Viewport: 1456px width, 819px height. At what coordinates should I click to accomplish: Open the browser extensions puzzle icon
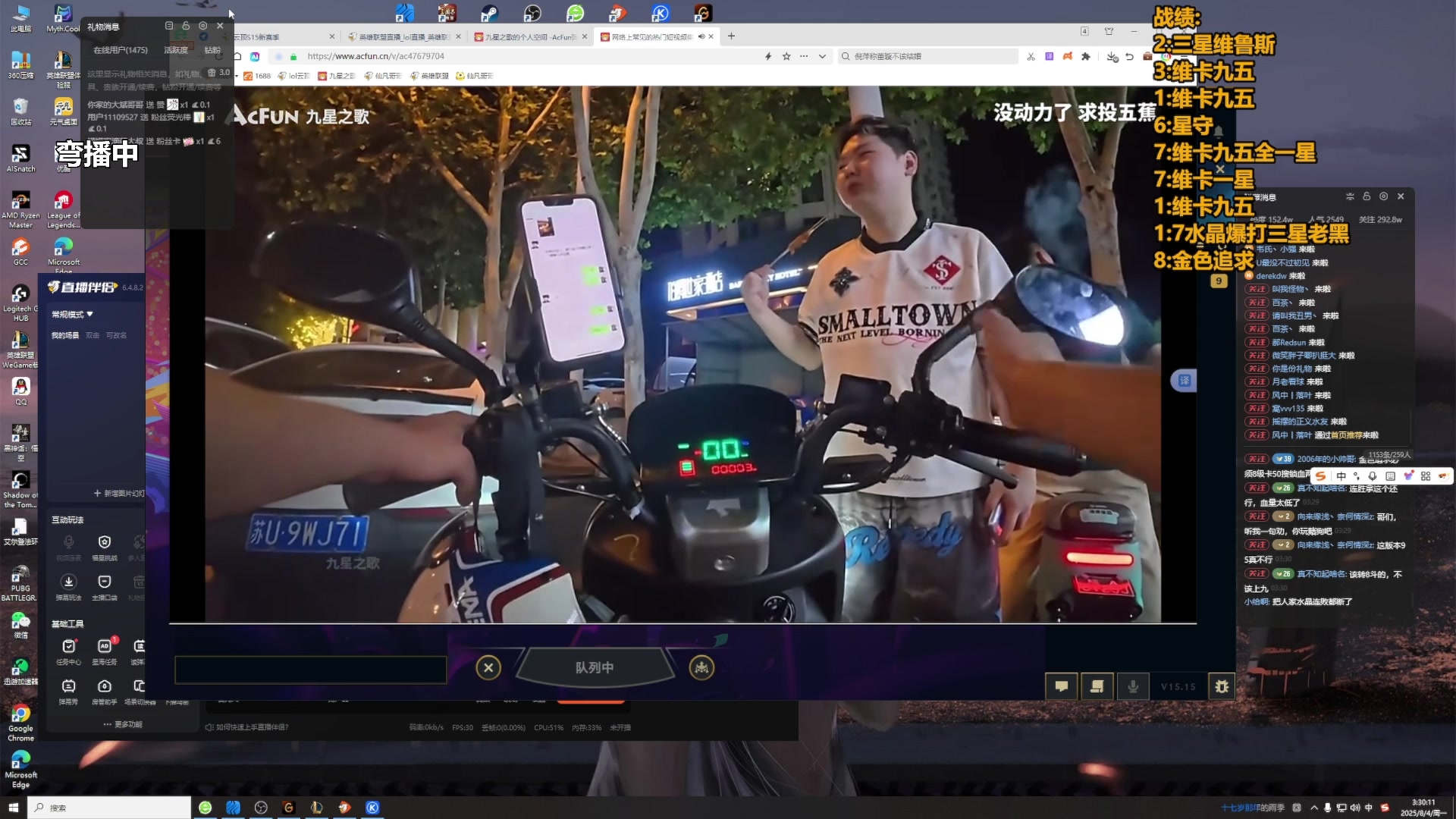[1086, 56]
